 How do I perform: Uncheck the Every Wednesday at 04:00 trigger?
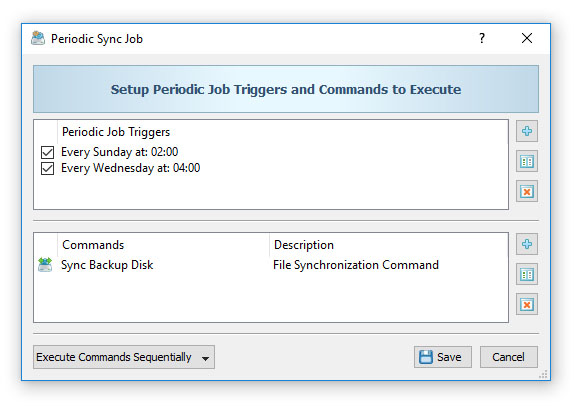(x=48, y=168)
